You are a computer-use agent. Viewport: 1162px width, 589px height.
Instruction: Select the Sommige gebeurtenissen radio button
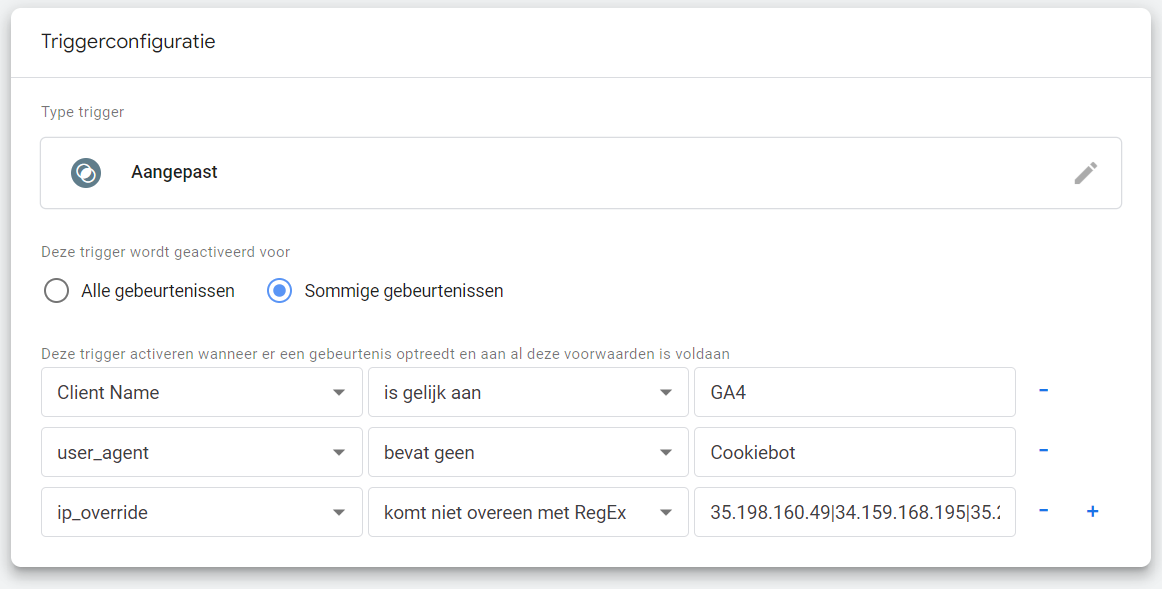(x=280, y=291)
